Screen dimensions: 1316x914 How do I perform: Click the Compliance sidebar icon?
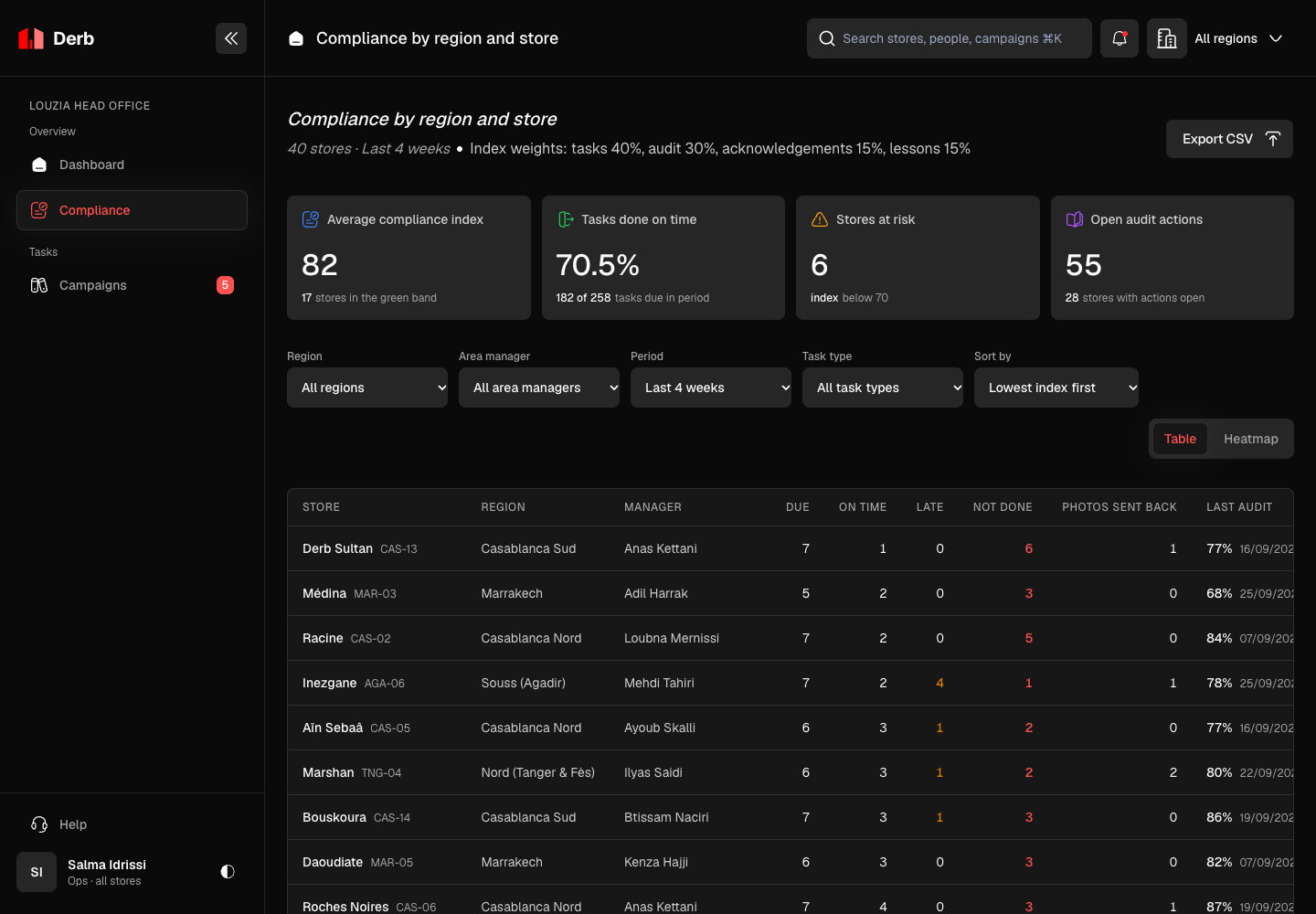39,210
